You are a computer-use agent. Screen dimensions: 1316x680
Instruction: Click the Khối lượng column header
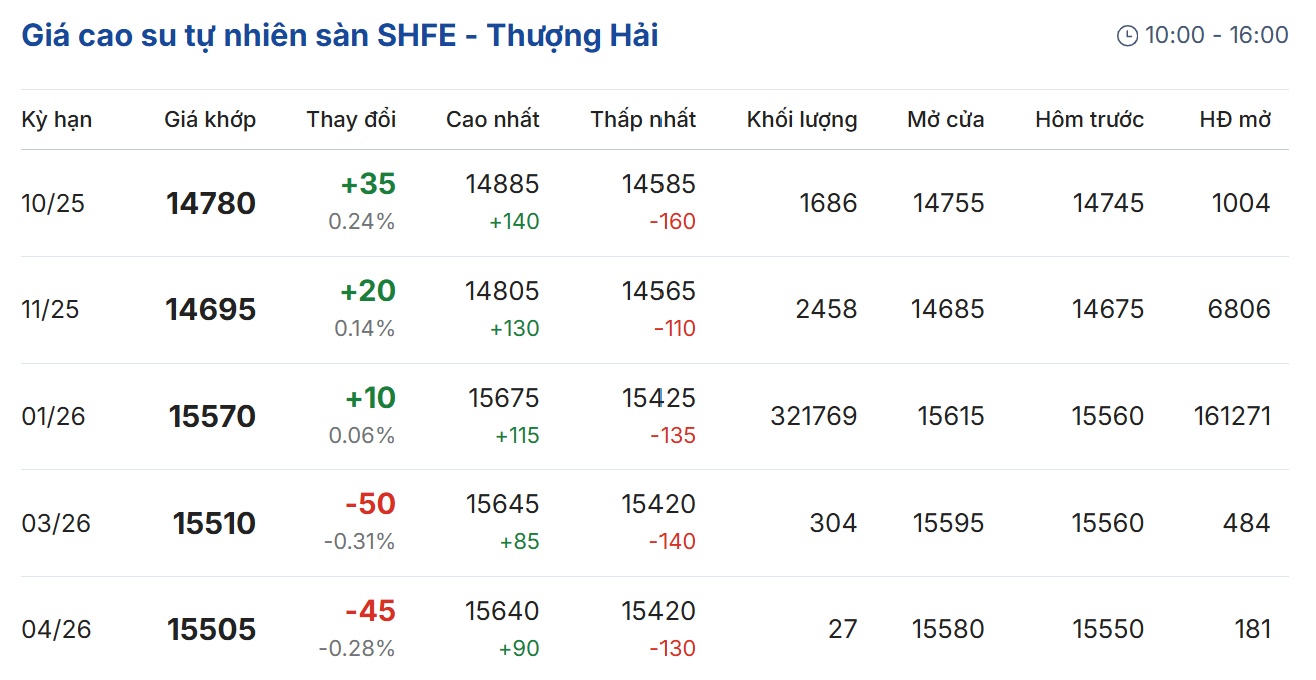[x=801, y=120]
